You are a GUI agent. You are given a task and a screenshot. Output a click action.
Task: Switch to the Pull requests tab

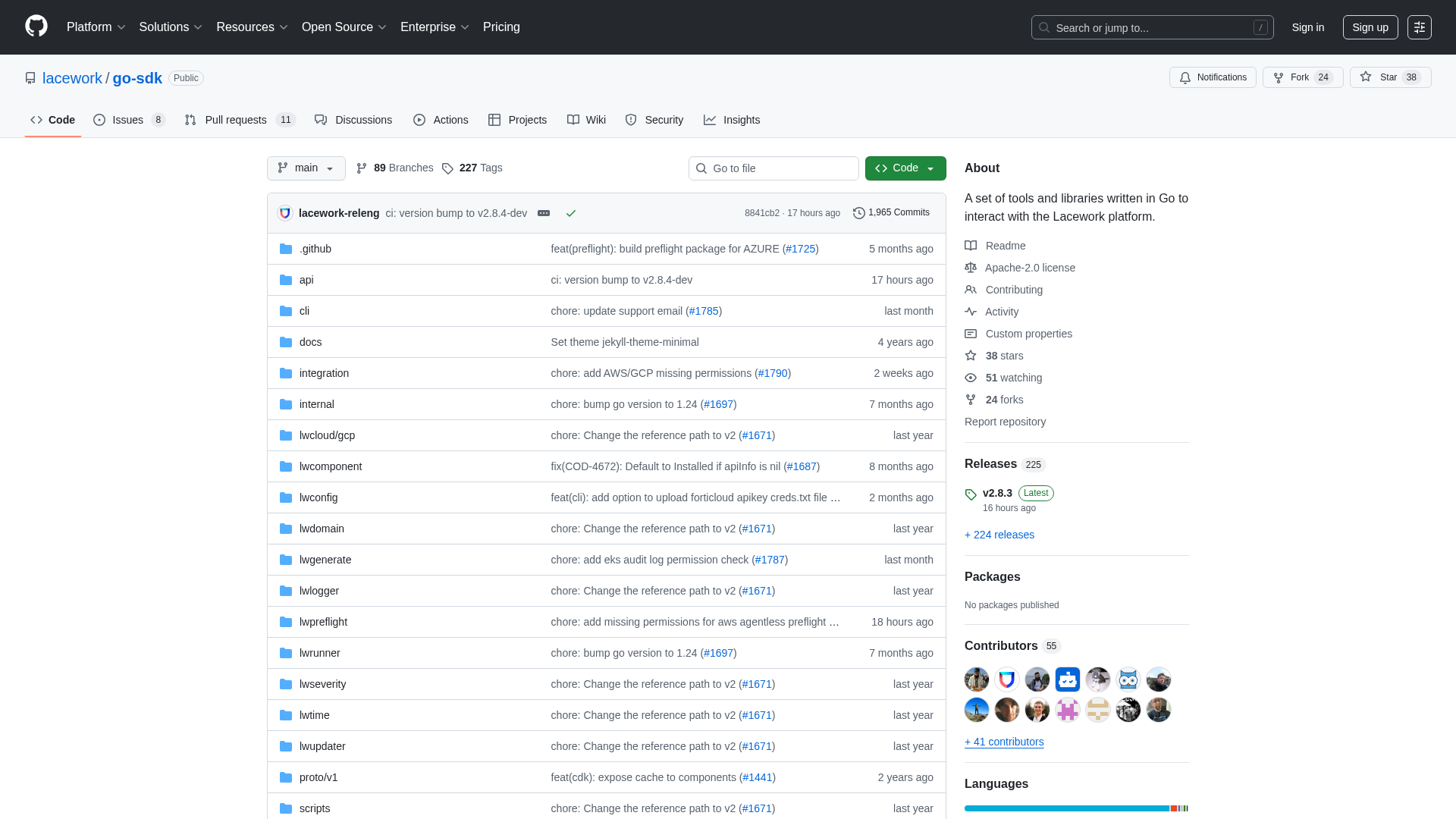coord(236,120)
